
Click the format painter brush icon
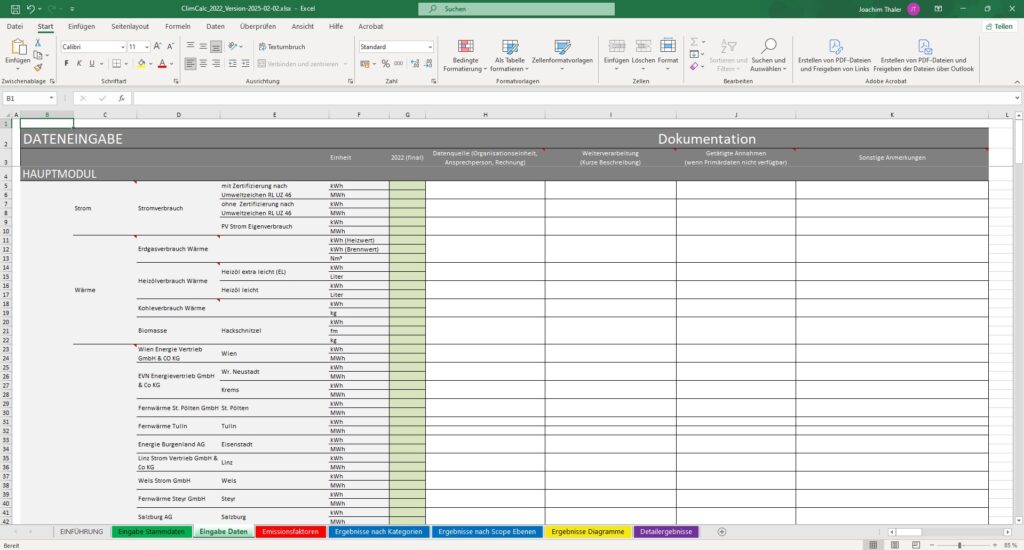click(x=38, y=67)
